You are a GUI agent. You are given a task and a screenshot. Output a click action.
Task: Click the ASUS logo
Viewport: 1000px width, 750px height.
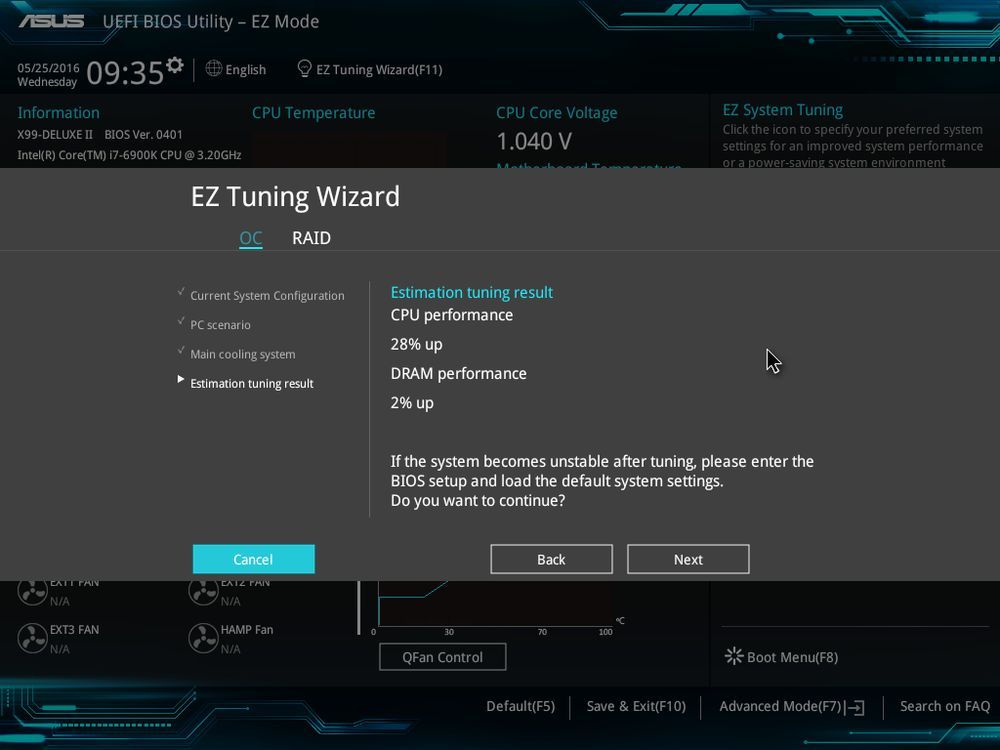pos(51,21)
